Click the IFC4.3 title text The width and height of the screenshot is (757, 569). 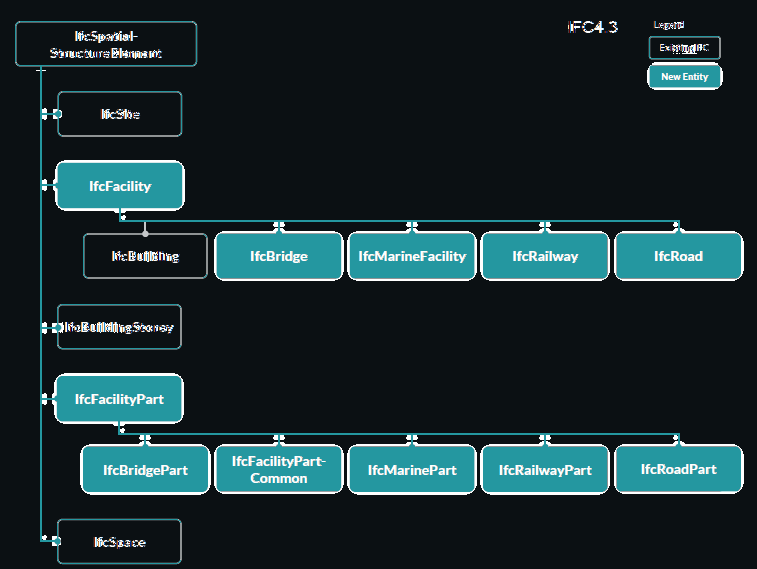(x=593, y=27)
